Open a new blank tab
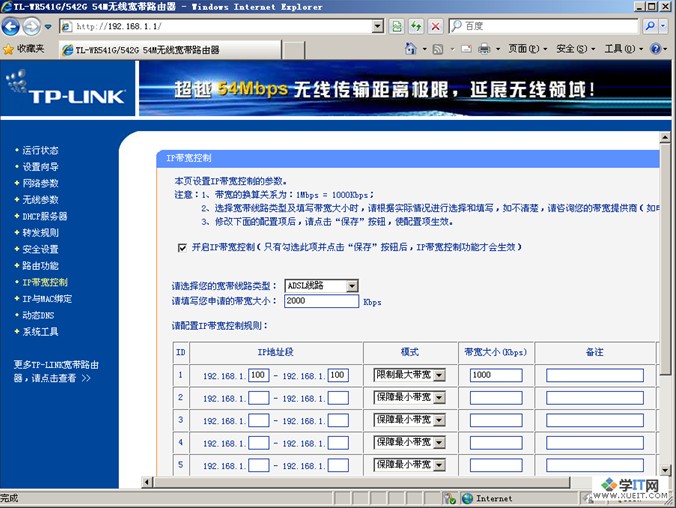This screenshot has width=676, height=508. 294,50
